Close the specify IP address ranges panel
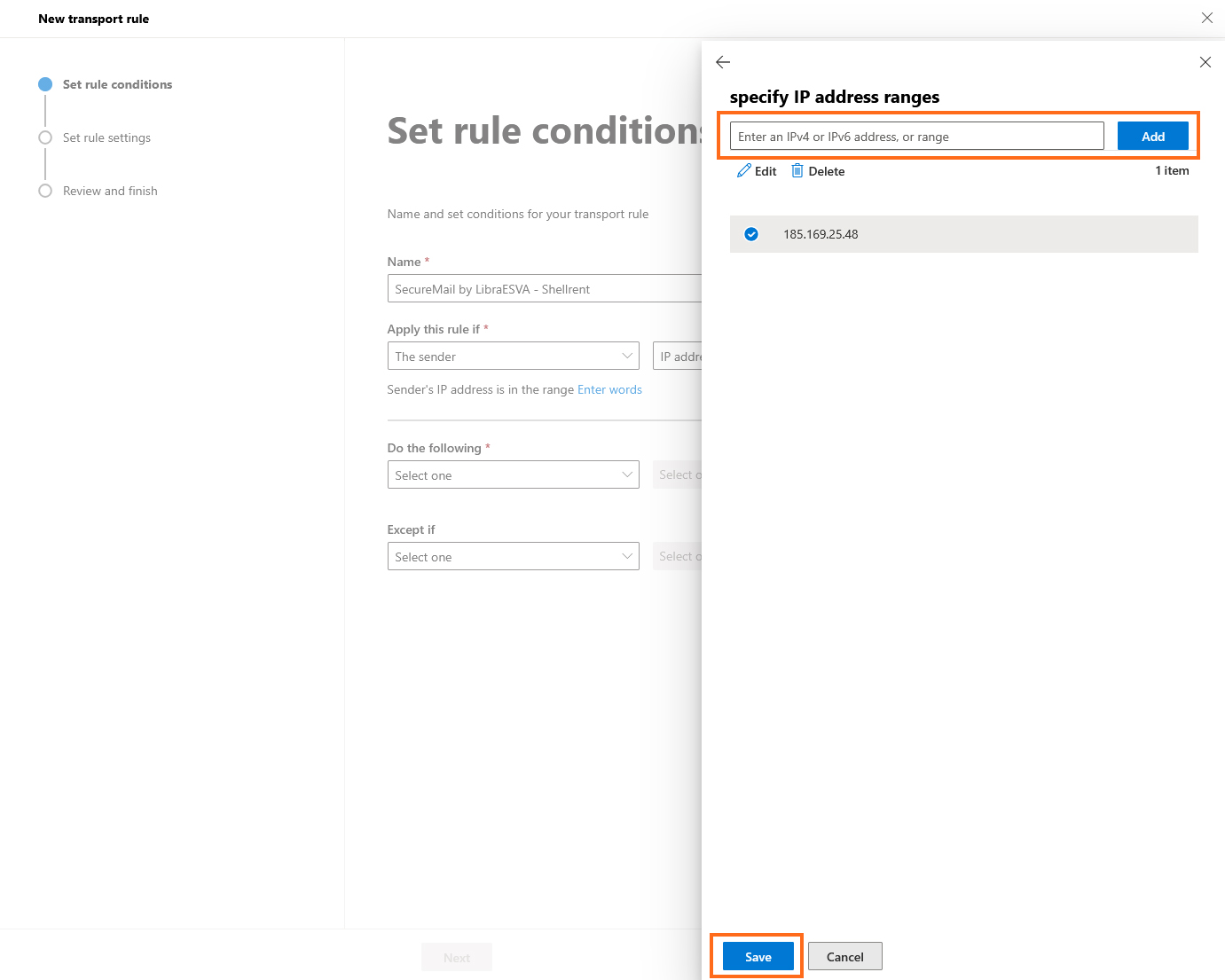Viewport: 1225px width, 980px height. (x=1205, y=62)
